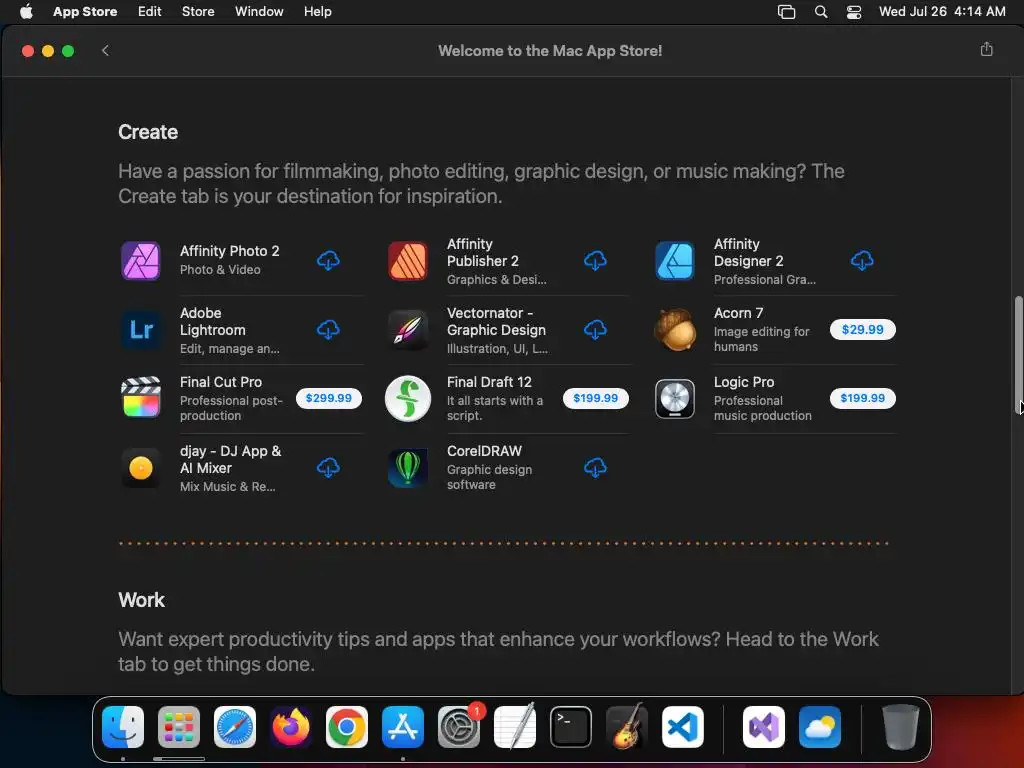Buy Logic Pro for $199.99
Viewport: 1024px width, 768px height.
(862, 398)
